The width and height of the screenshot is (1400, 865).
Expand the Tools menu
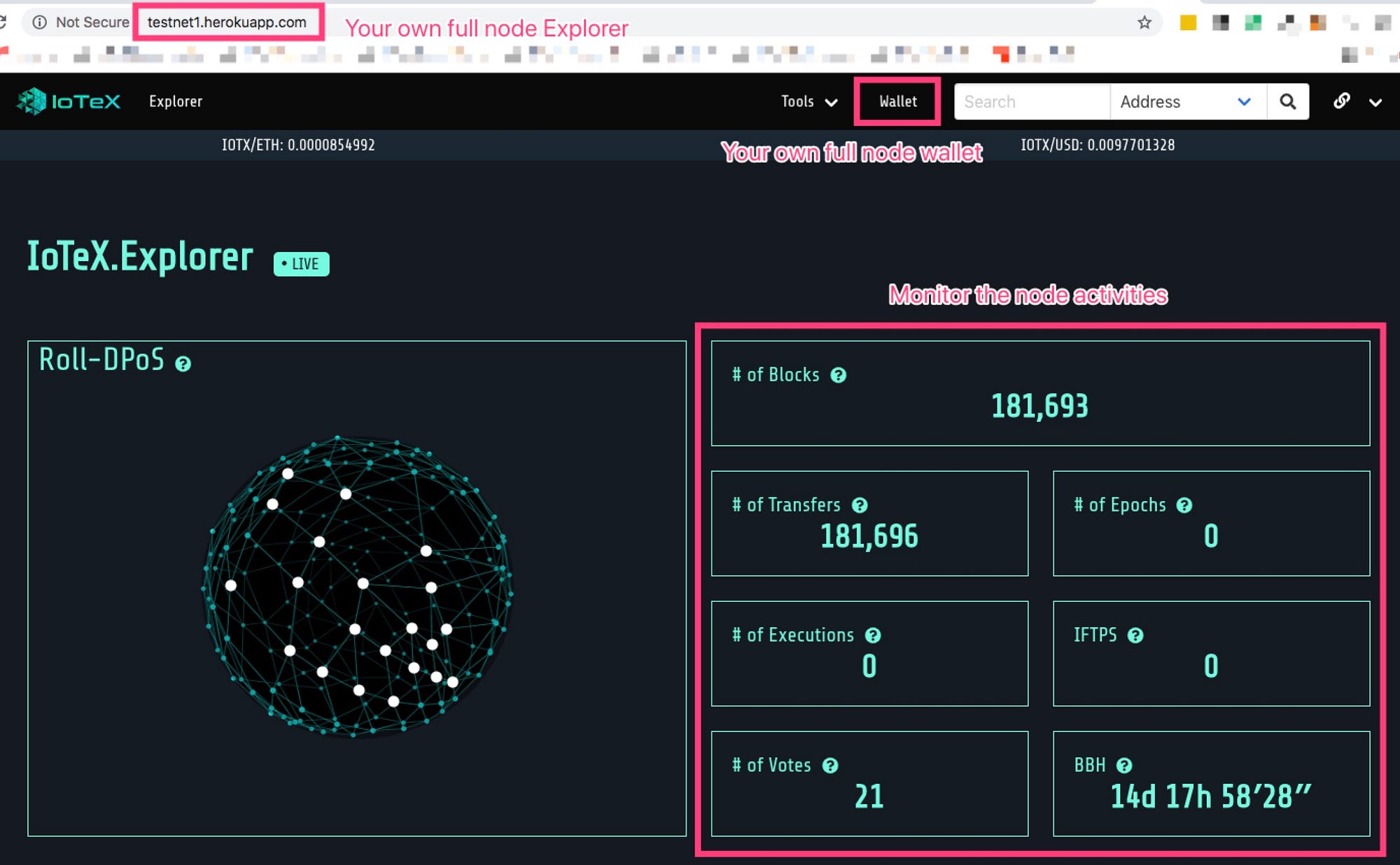tap(809, 102)
